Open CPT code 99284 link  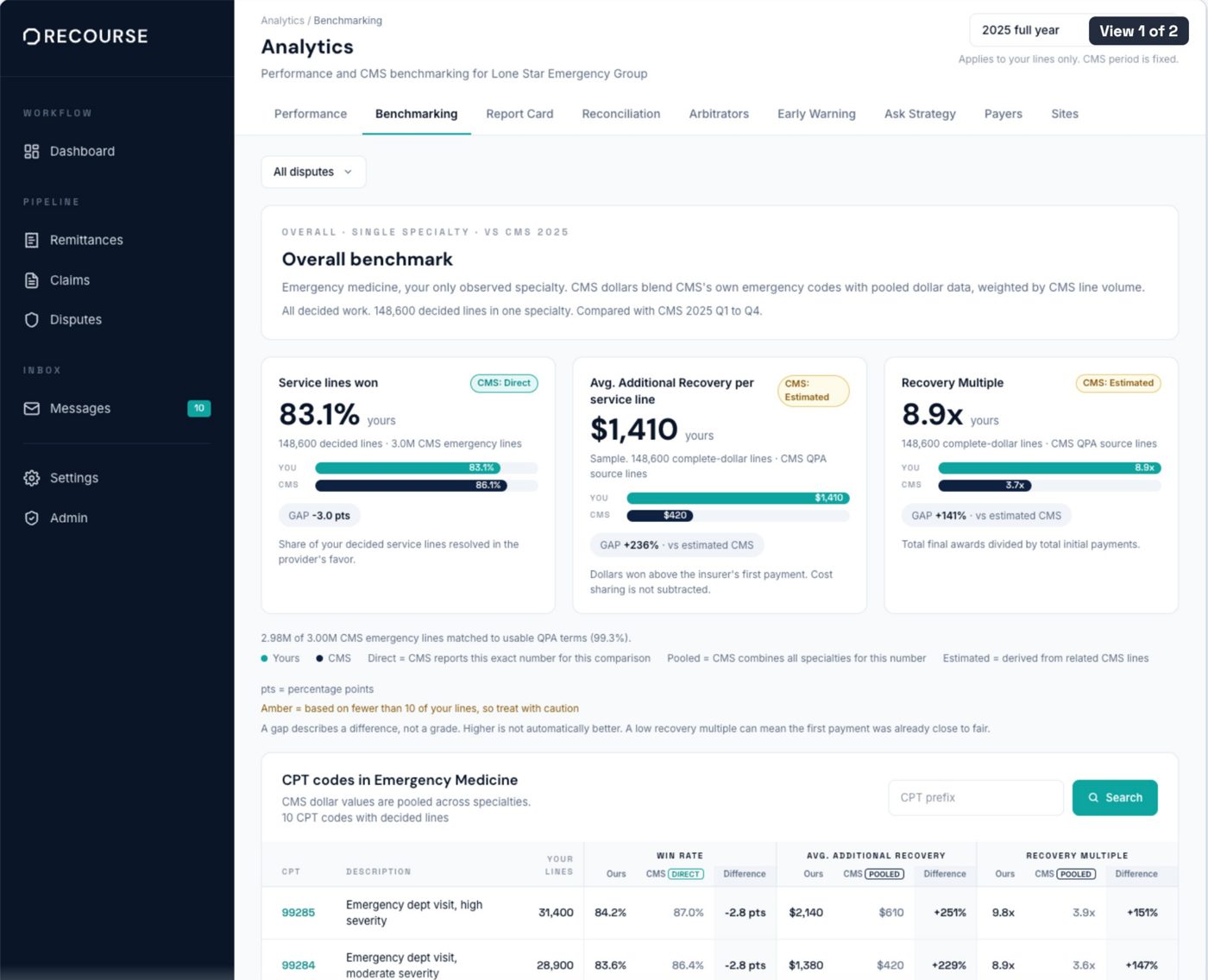click(299, 965)
